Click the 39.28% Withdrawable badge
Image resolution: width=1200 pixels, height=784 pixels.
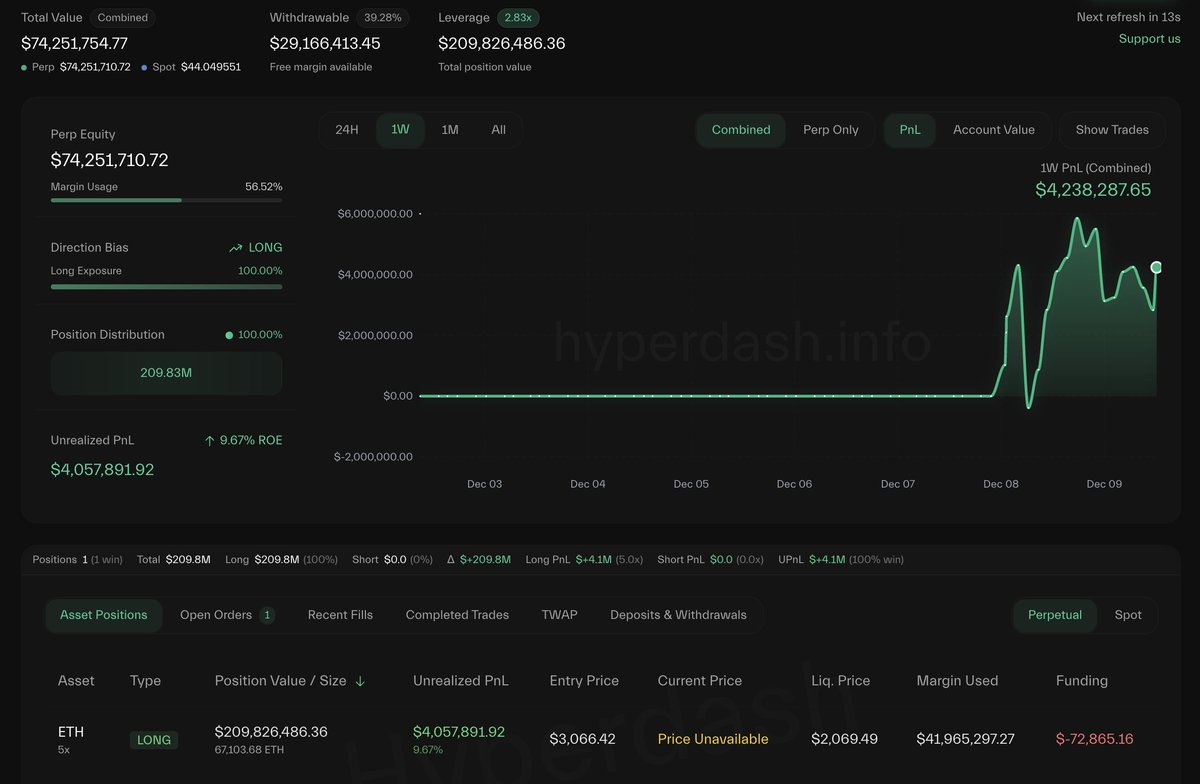[x=381, y=17]
